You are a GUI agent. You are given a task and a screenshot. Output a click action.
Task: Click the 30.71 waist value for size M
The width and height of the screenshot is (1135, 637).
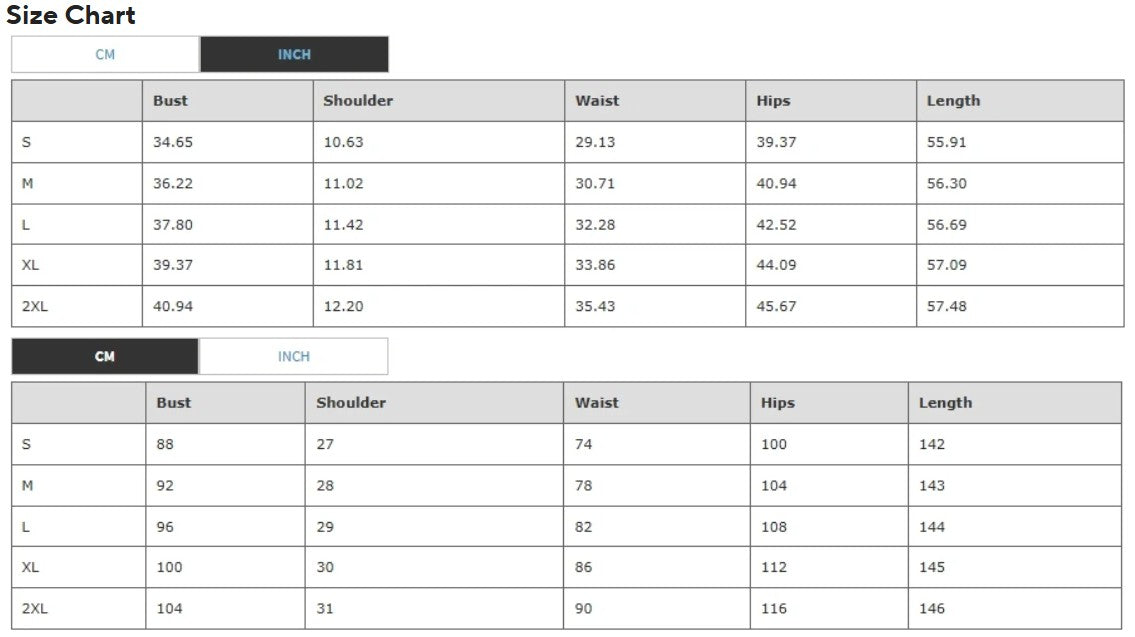[x=595, y=184]
